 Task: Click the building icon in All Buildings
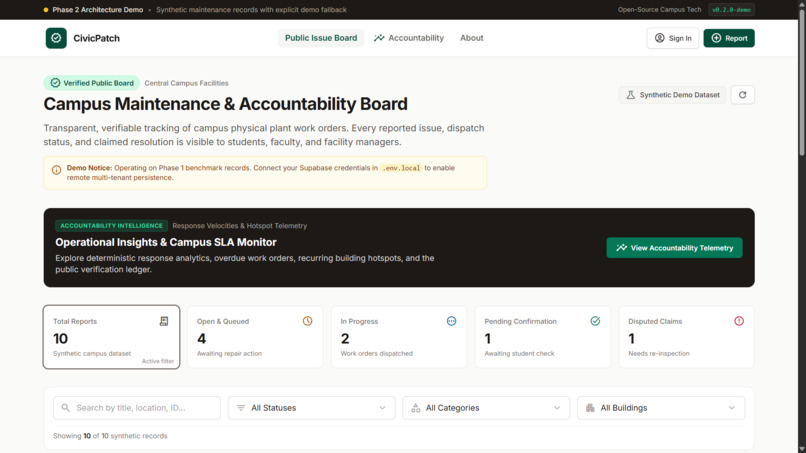pos(590,408)
